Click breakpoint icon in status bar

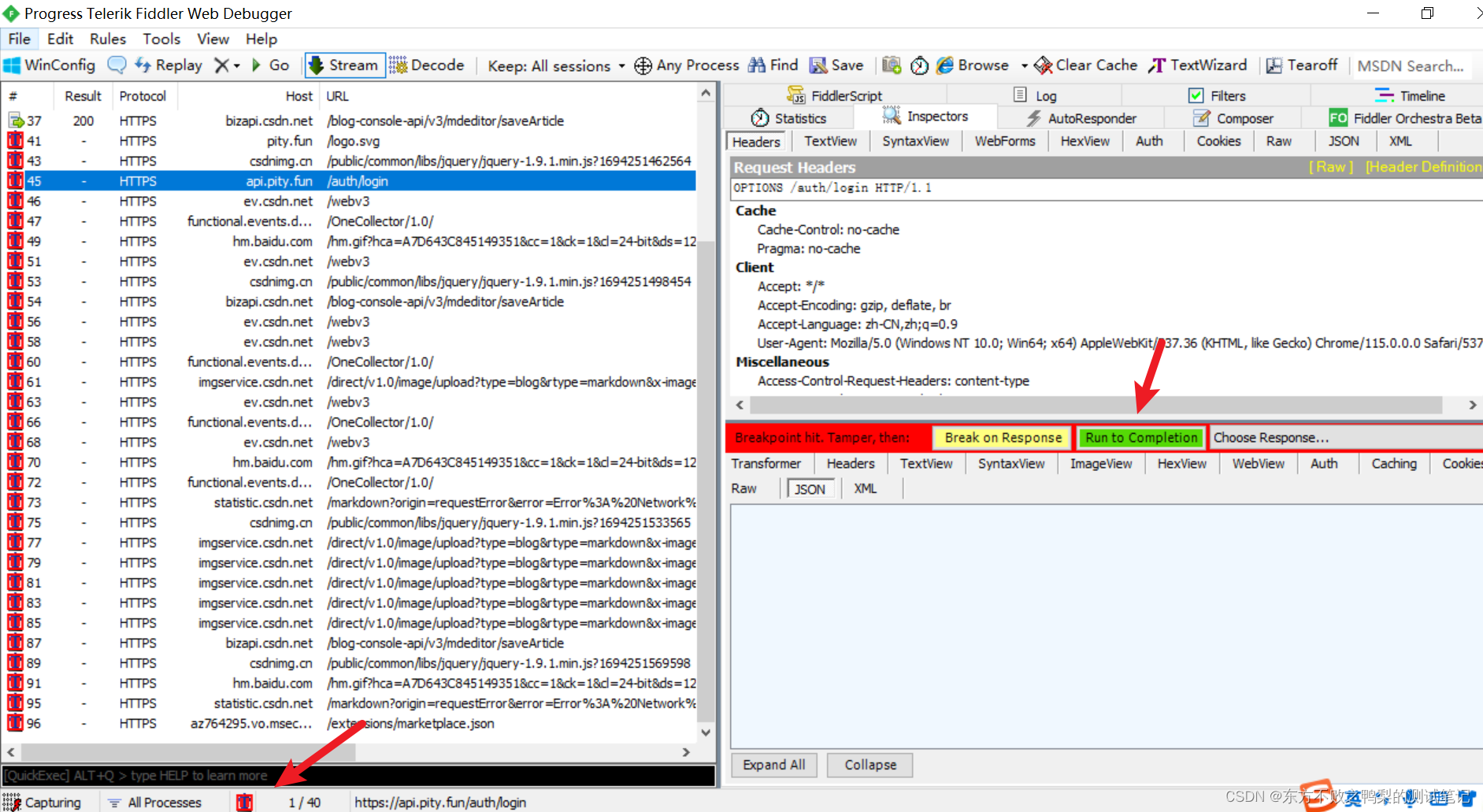[245, 802]
